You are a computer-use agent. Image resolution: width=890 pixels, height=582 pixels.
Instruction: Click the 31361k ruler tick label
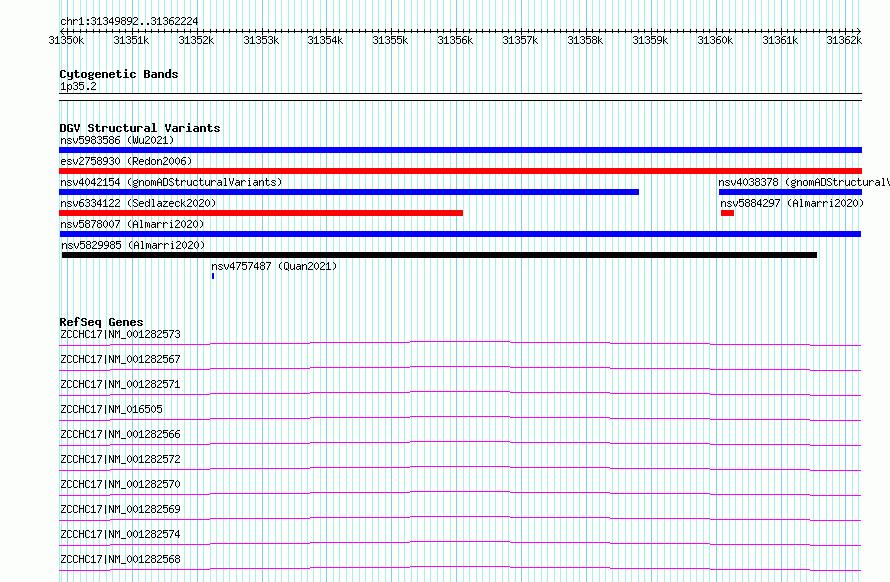click(780, 40)
